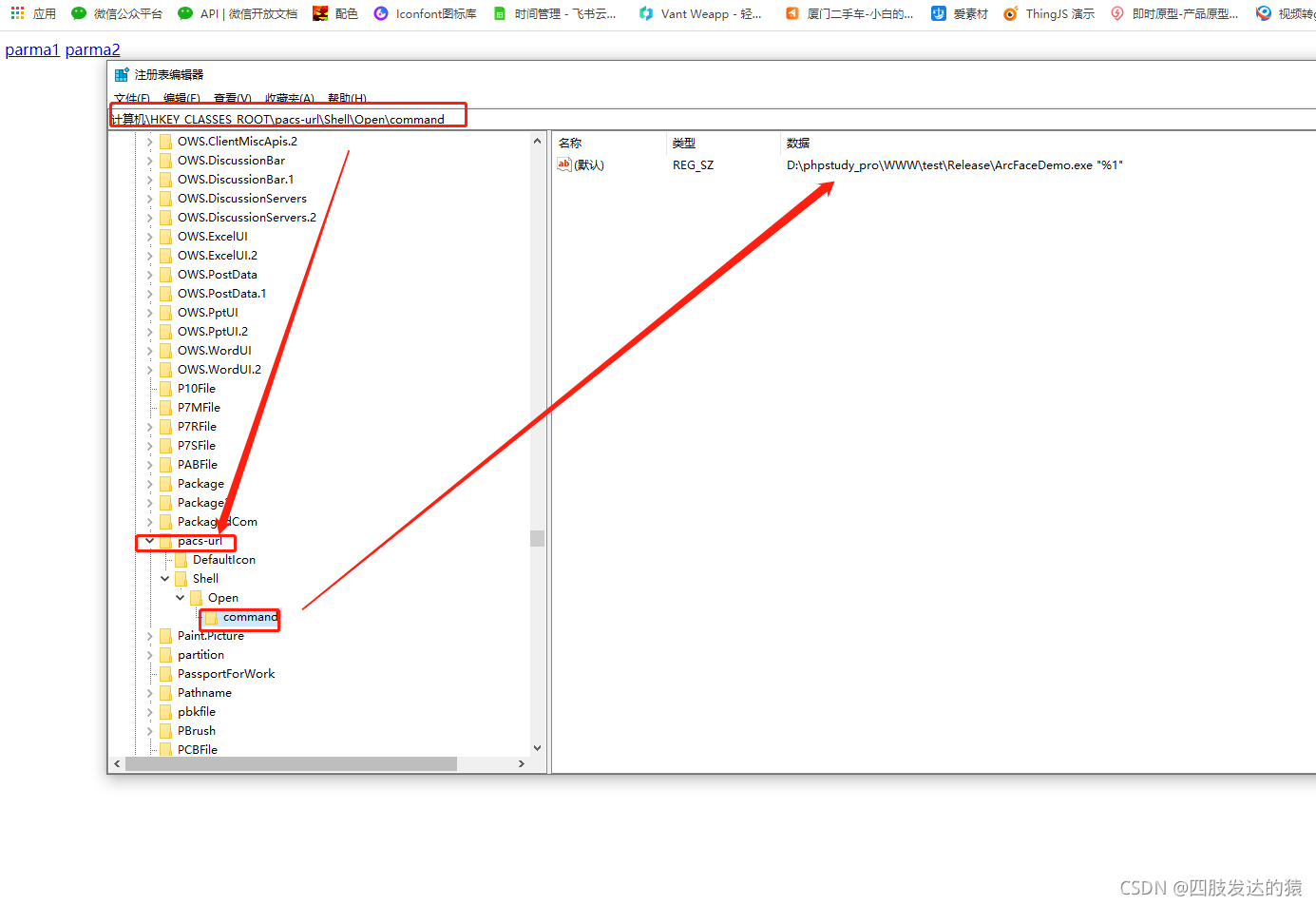The height and width of the screenshot is (905, 1316).
Task: Select the OWS.DiscussionServers.2 key
Action: 247,218
